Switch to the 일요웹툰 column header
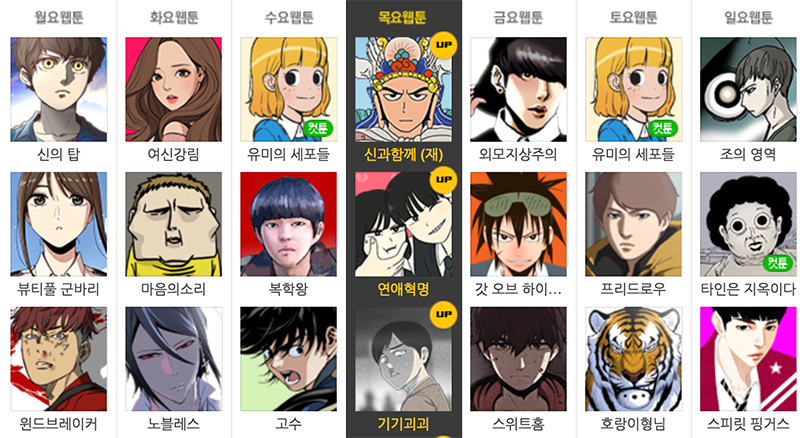Viewport: 800px width, 438px height. (x=748, y=17)
